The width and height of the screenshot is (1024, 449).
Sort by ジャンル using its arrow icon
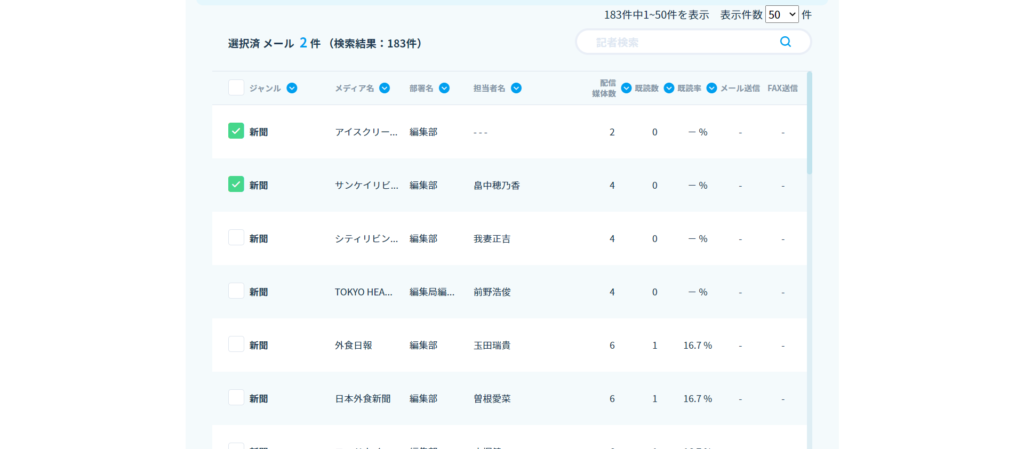[292, 88]
